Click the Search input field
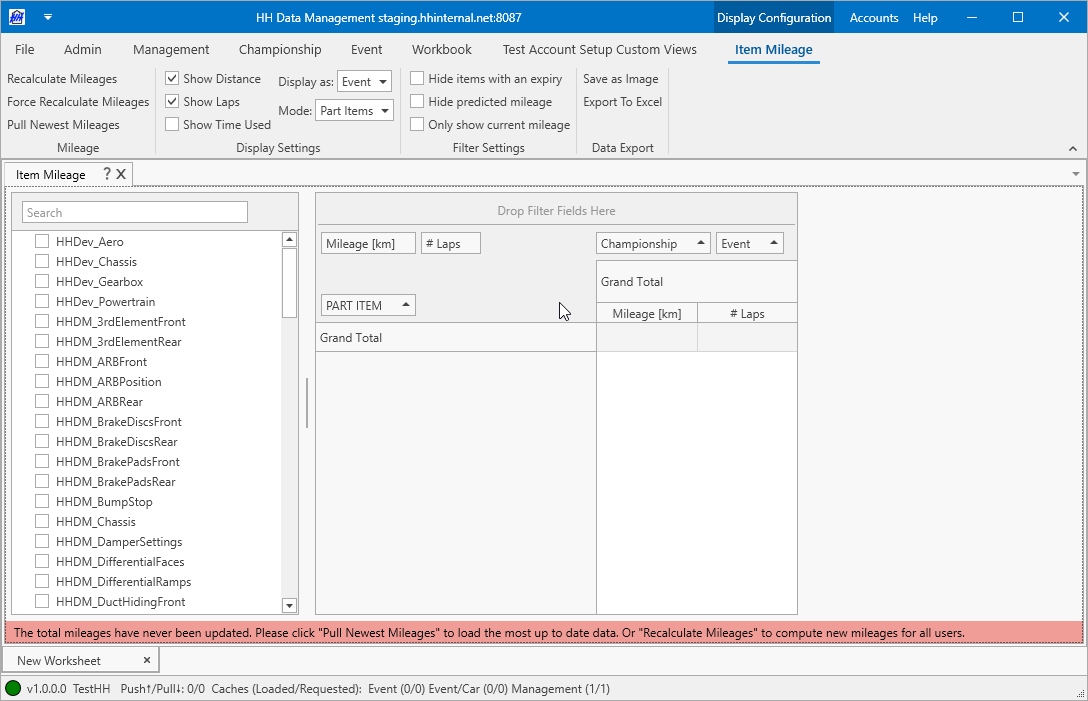 click(135, 212)
